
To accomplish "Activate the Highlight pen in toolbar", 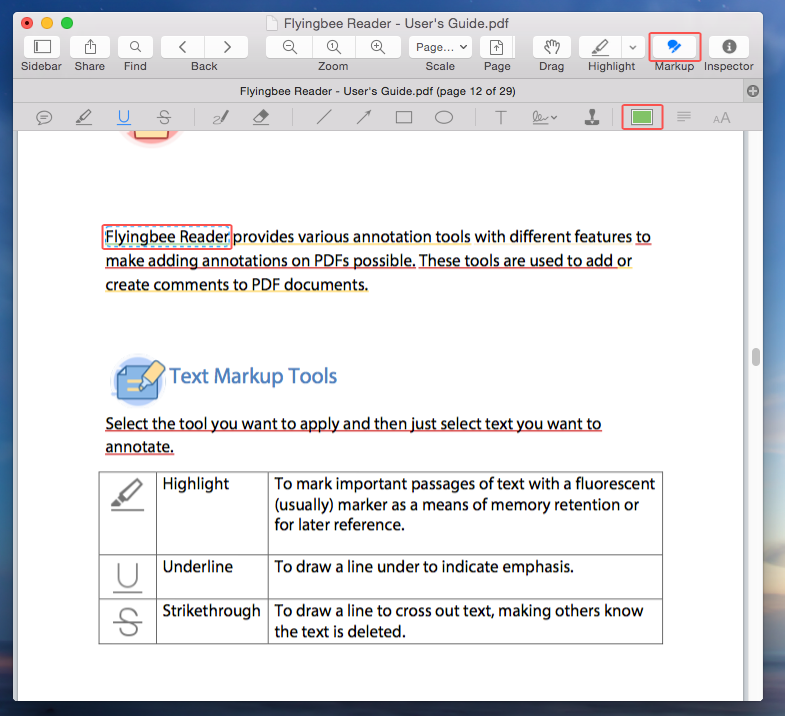I will [600, 47].
